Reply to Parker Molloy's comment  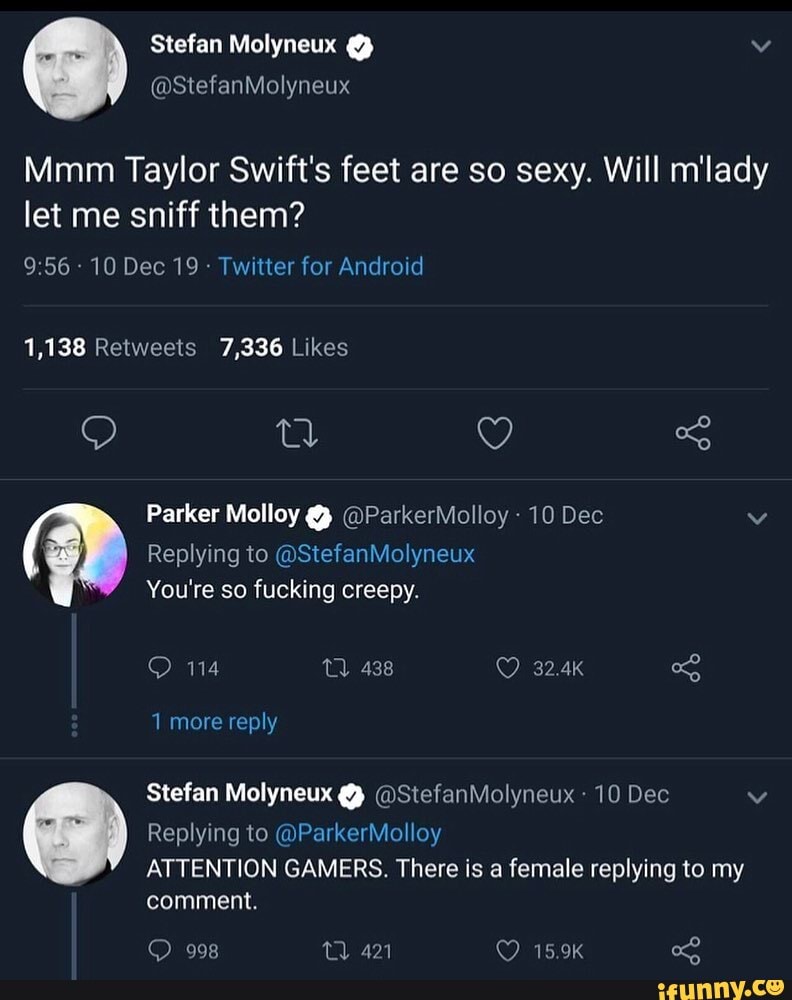click(x=159, y=667)
